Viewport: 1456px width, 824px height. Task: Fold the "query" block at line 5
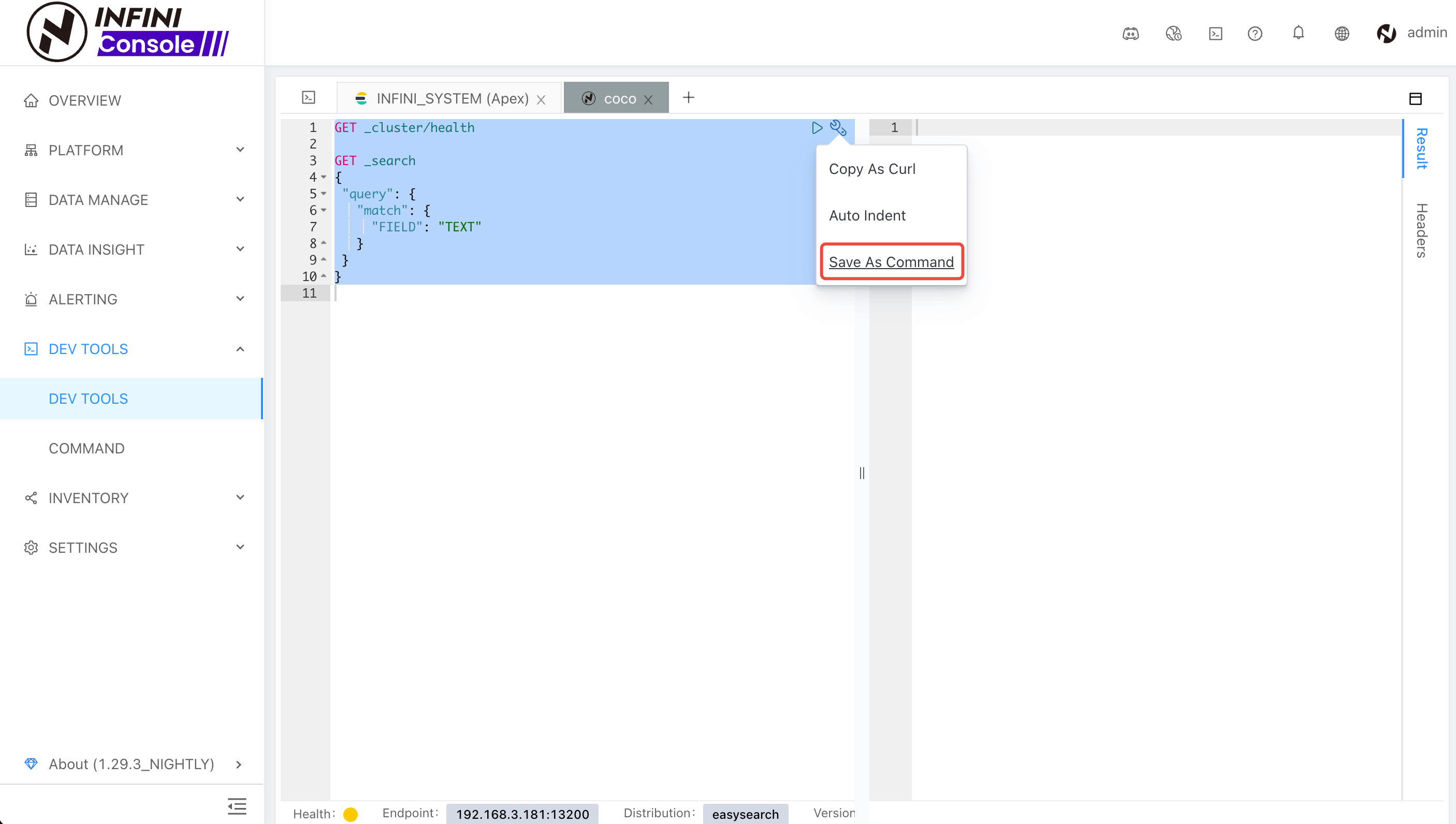pos(324,194)
